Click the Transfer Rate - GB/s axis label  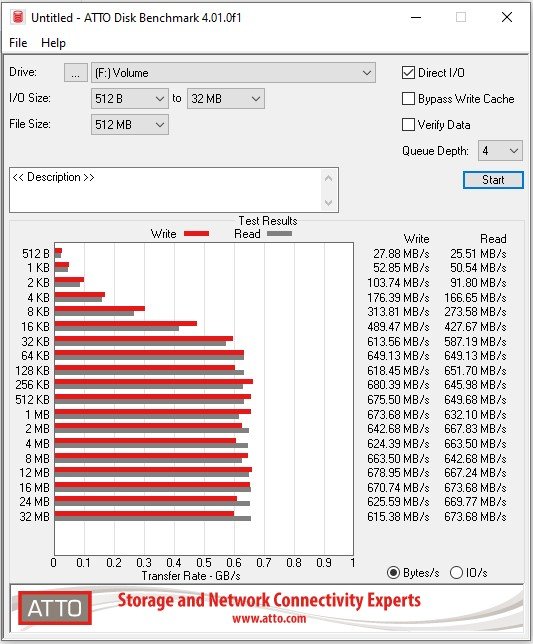click(191, 576)
